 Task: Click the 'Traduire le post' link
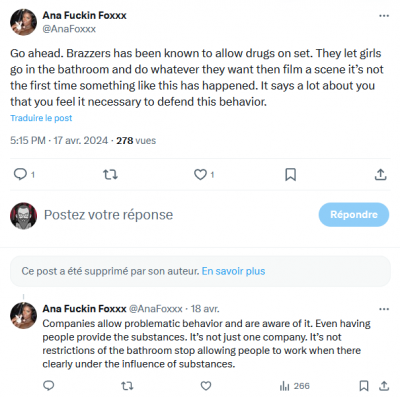(41, 118)
